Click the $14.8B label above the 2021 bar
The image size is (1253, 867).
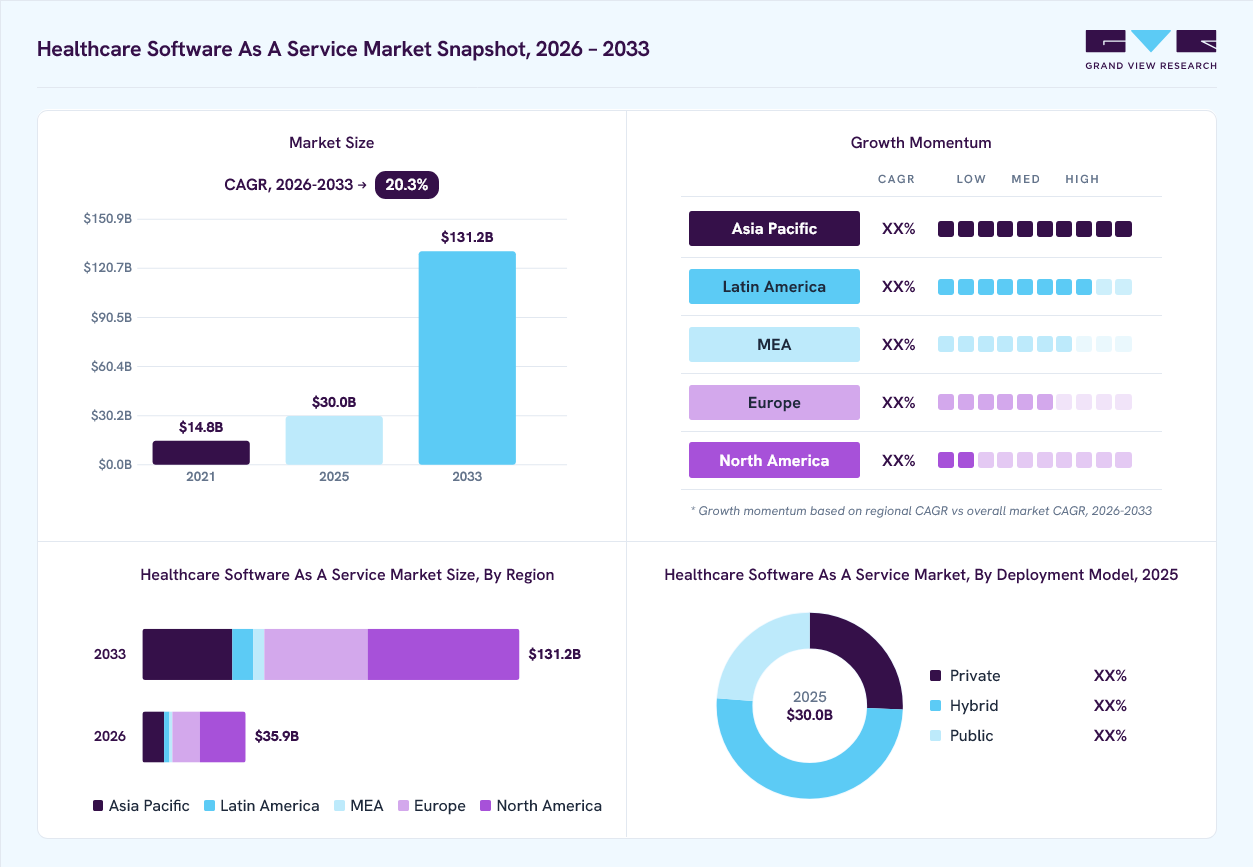point(201,427)
